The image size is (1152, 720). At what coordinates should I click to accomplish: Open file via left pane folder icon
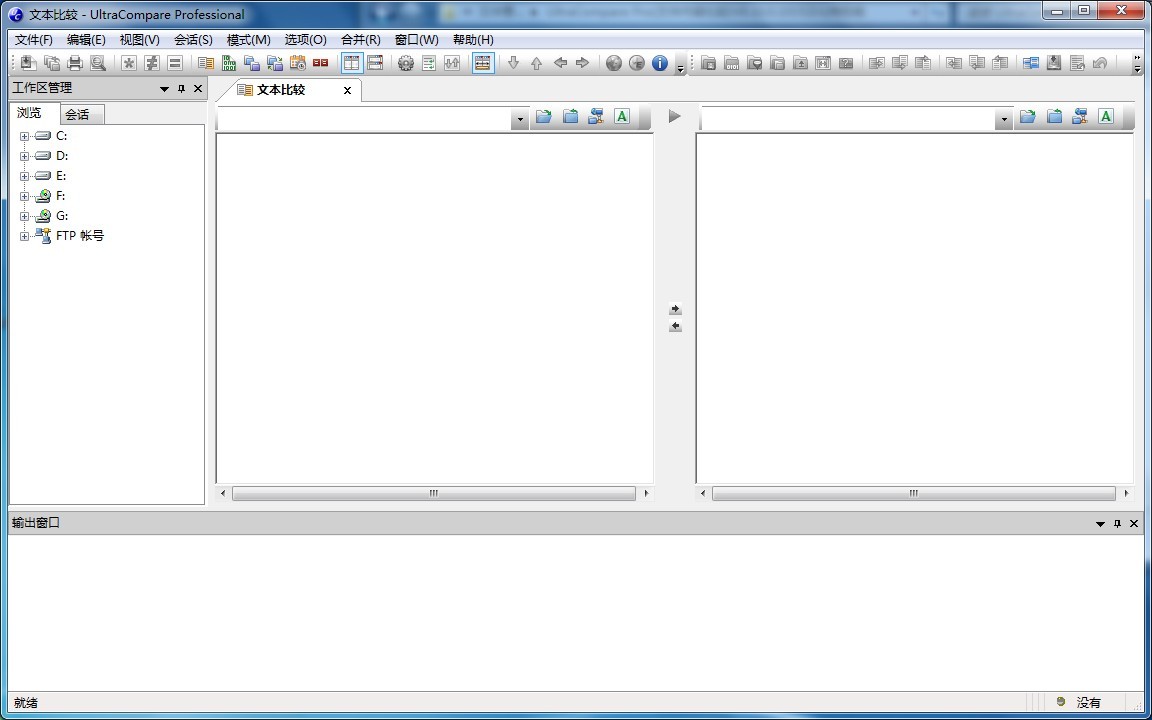[x=543, y=117]
